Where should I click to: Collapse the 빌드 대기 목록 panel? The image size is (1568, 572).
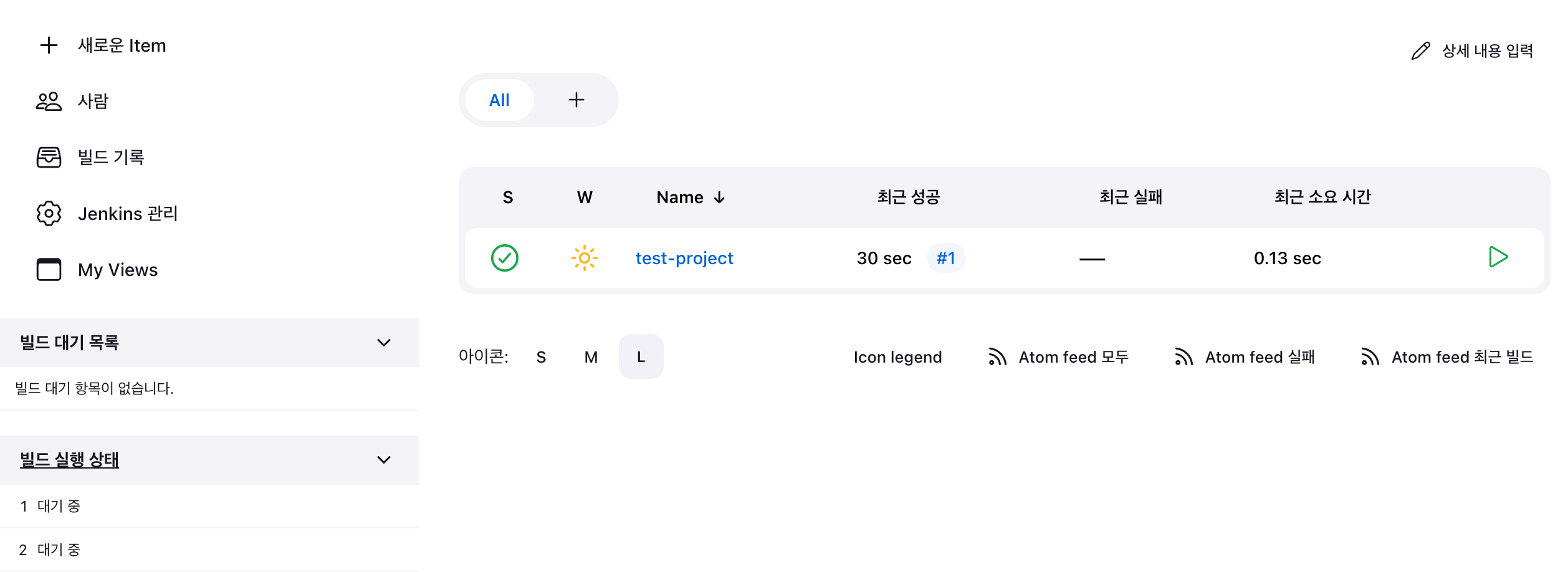(384, 343)
